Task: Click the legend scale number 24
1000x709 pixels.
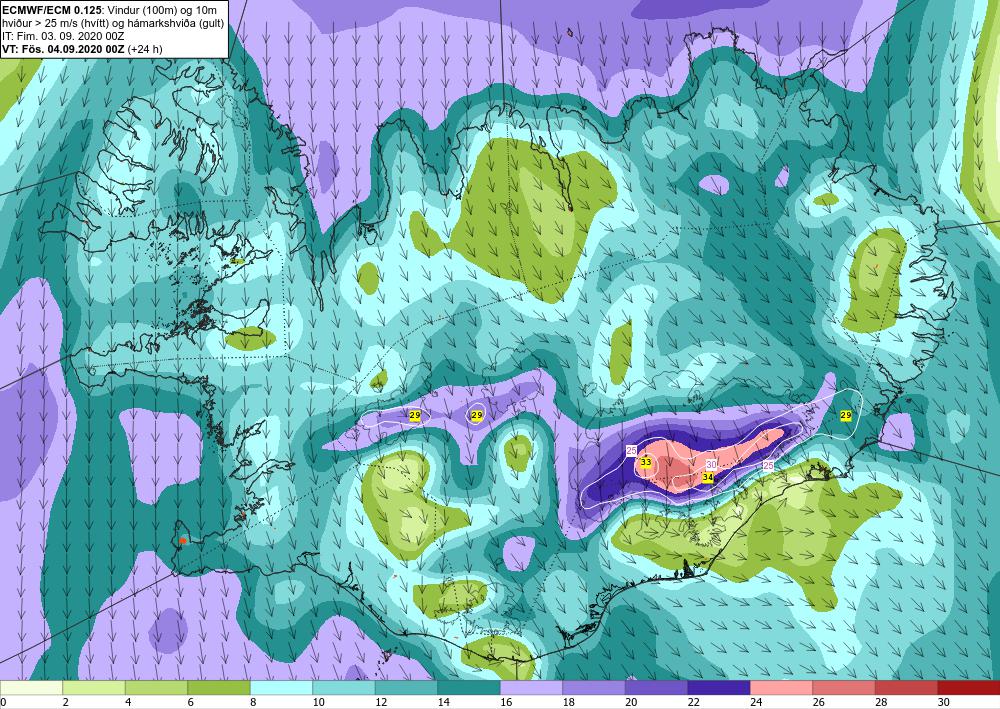Action: tap(756, 702)
